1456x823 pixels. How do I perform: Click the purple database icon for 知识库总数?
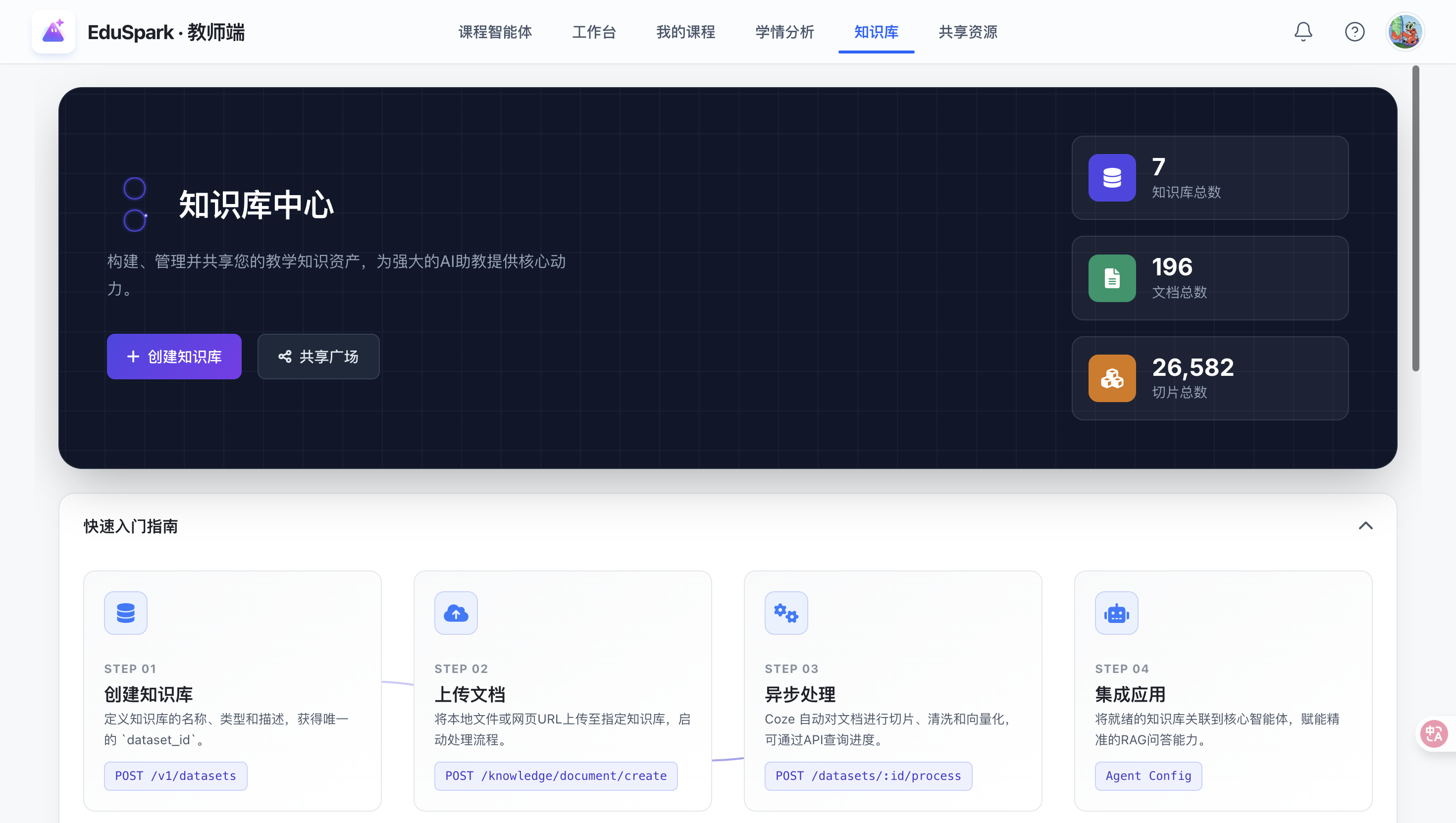point(1112,177)
